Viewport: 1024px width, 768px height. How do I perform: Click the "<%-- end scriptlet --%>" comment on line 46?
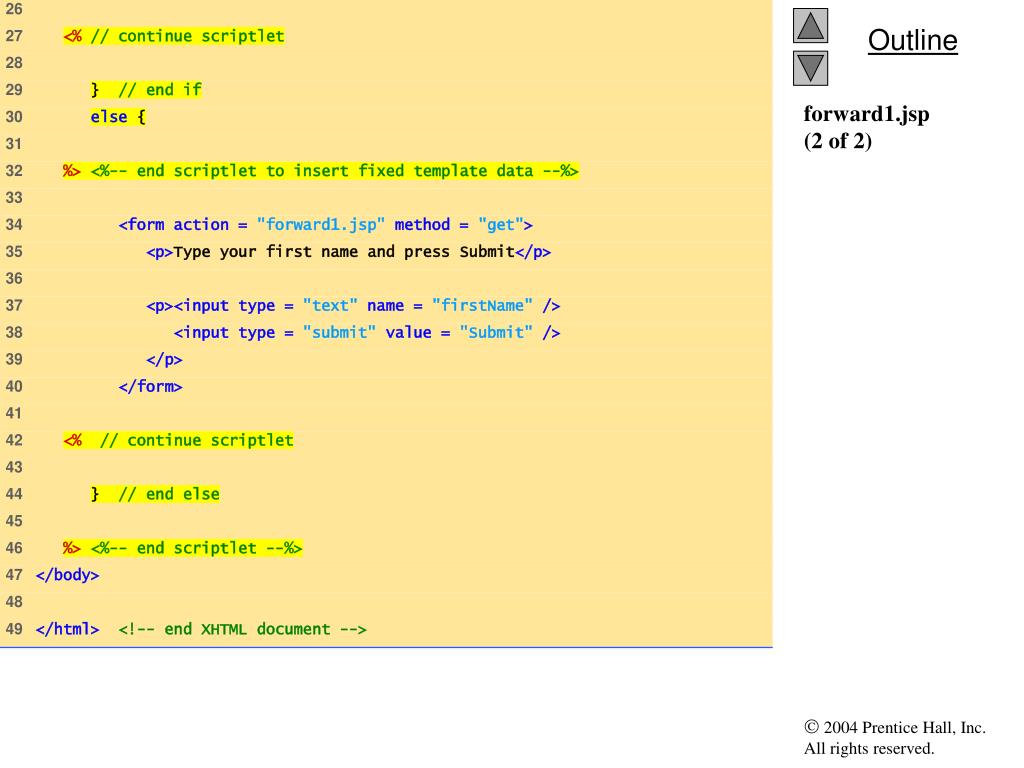(197, 548)
